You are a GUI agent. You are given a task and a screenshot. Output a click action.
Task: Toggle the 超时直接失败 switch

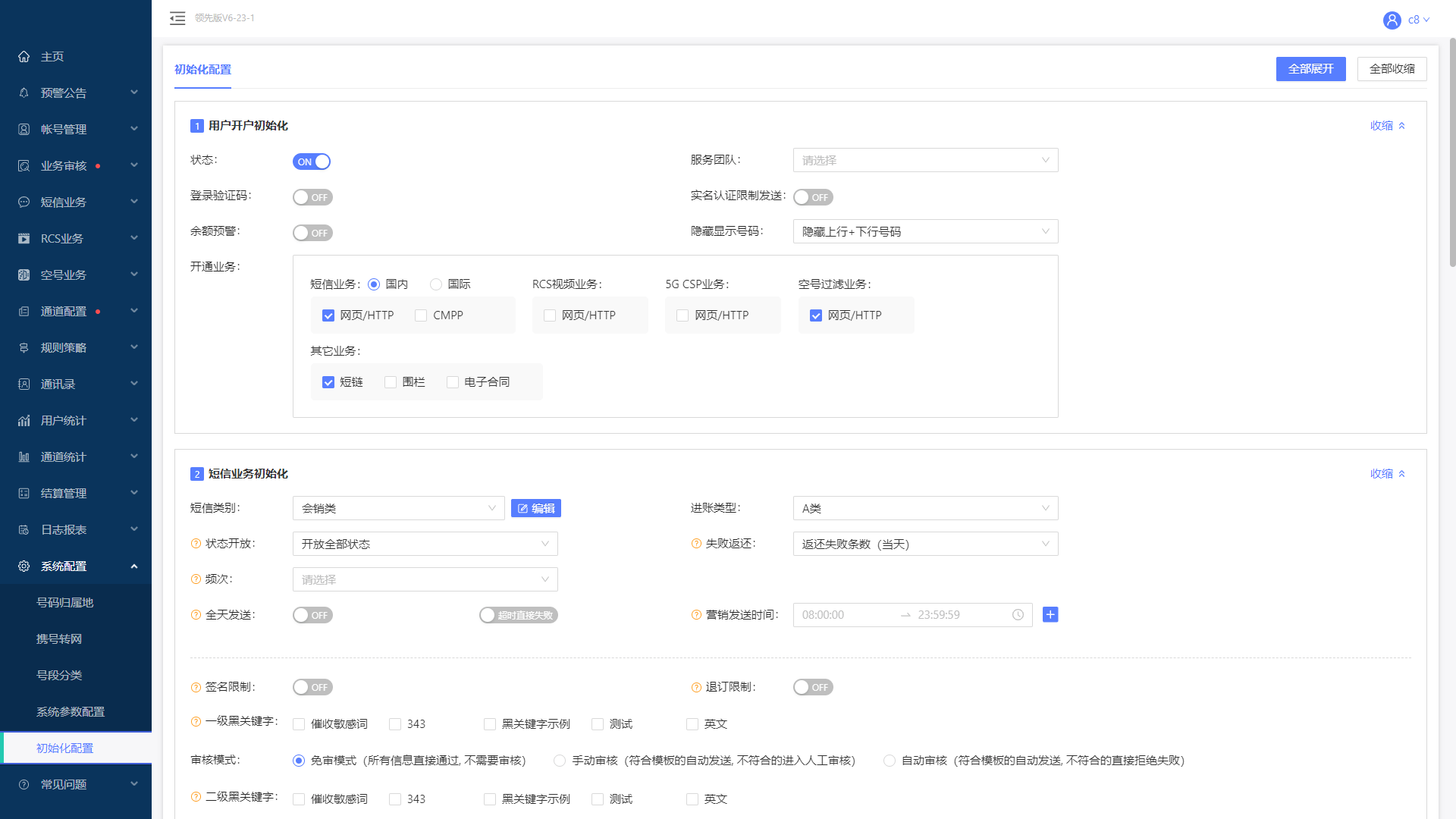pos(518,615)
